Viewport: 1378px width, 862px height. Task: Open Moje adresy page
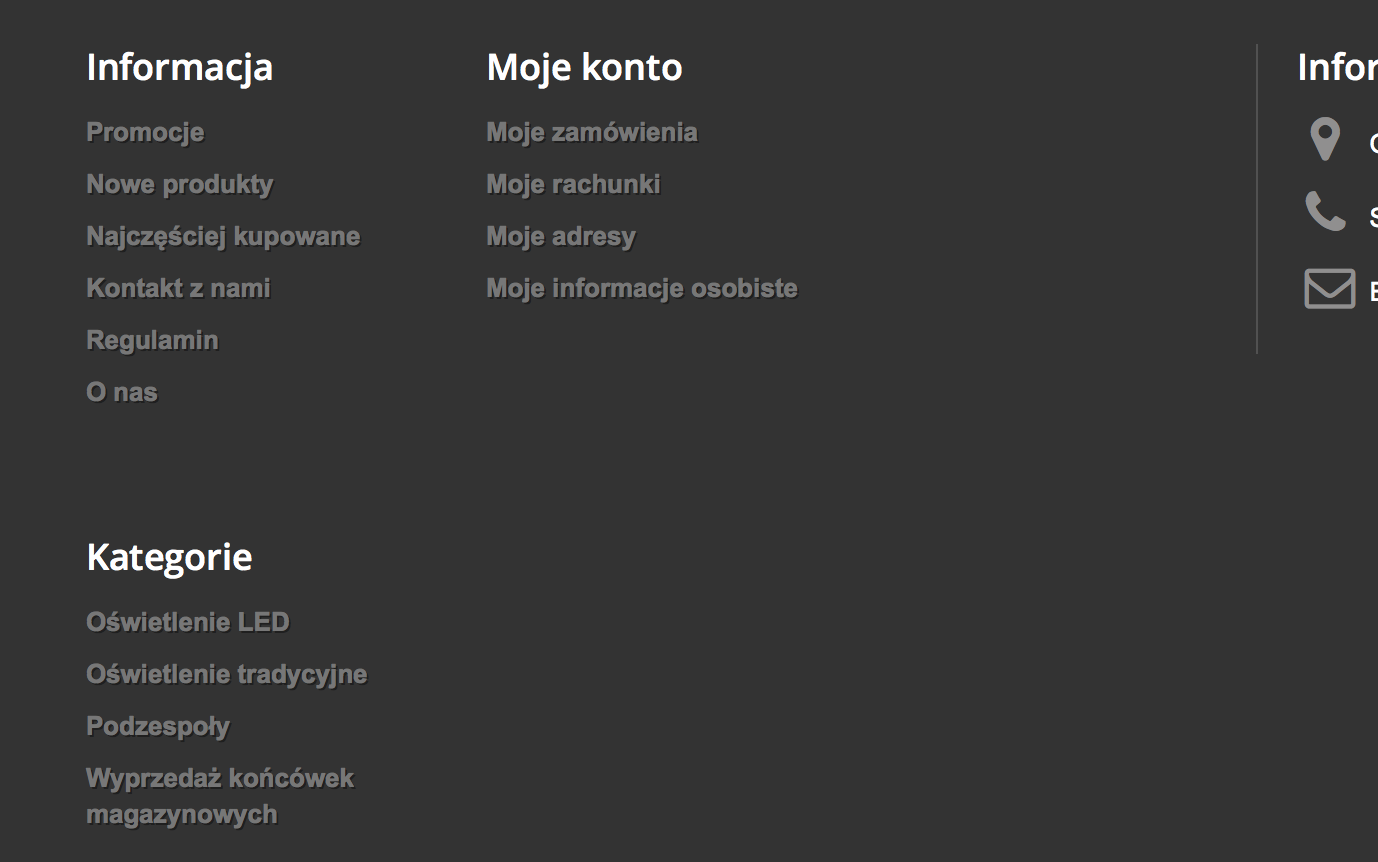tap(561, 236)
